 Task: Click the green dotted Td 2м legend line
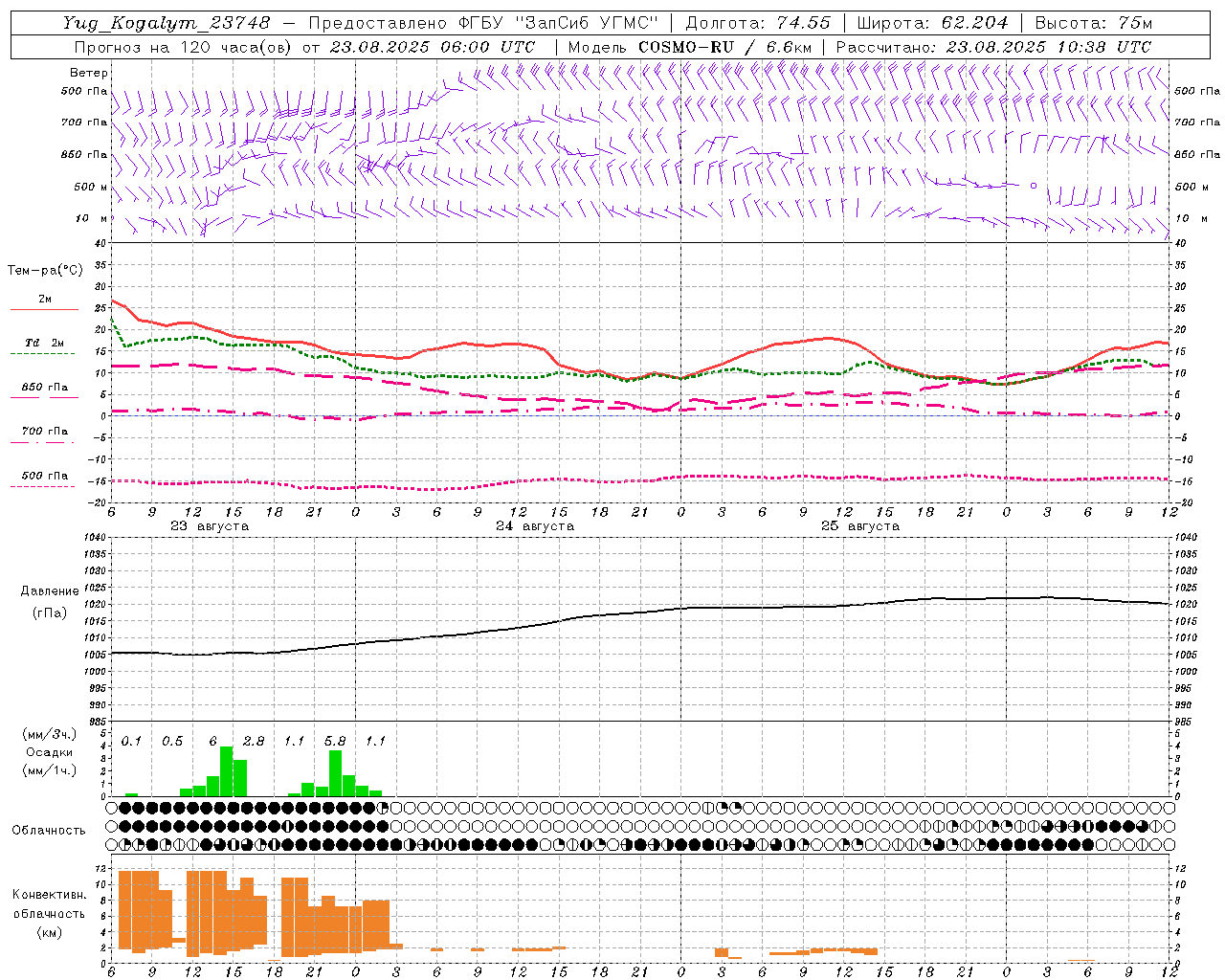pyautogui.click(x=42, y=353)
